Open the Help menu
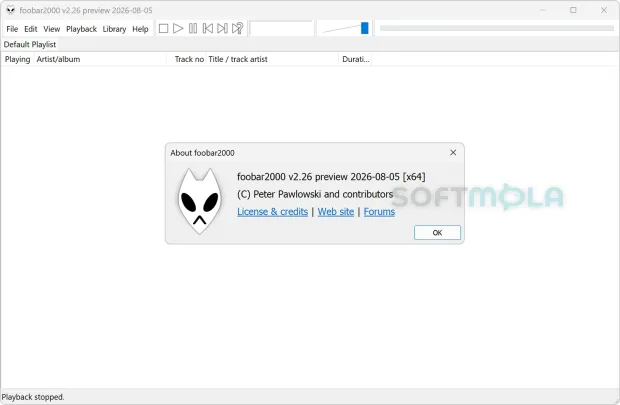The height and width of the screenshot is (405, 620). click(140, 29)
